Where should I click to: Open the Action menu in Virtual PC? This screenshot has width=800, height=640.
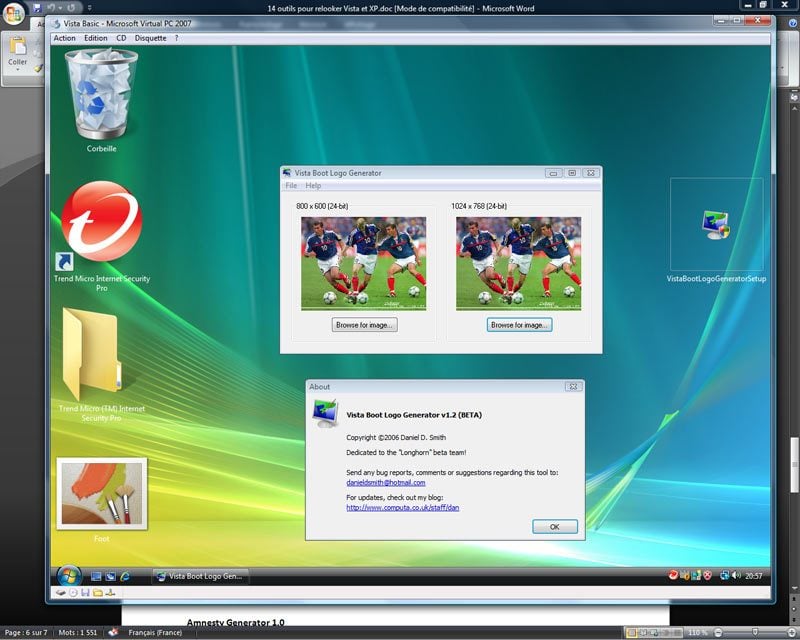[x=64, y=38]
